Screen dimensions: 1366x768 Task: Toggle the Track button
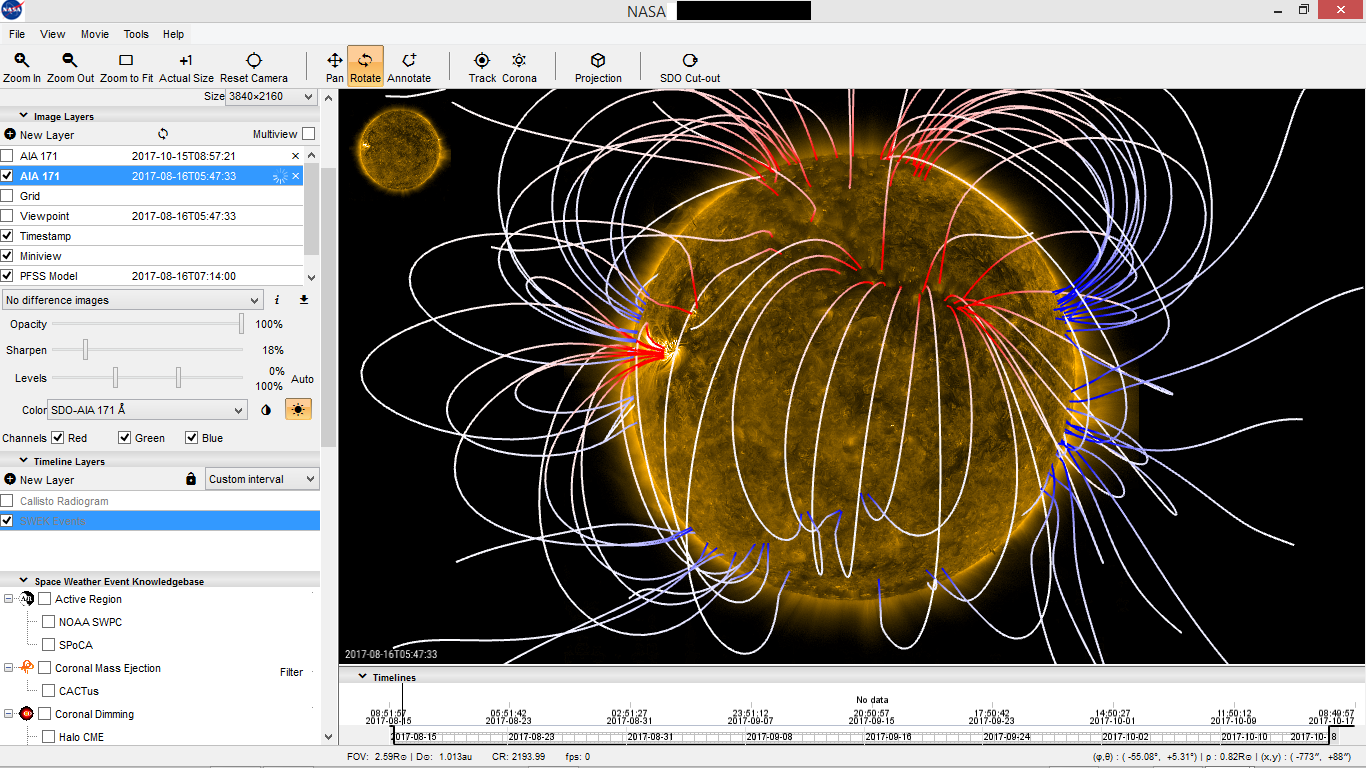click(x=482, y=67)
